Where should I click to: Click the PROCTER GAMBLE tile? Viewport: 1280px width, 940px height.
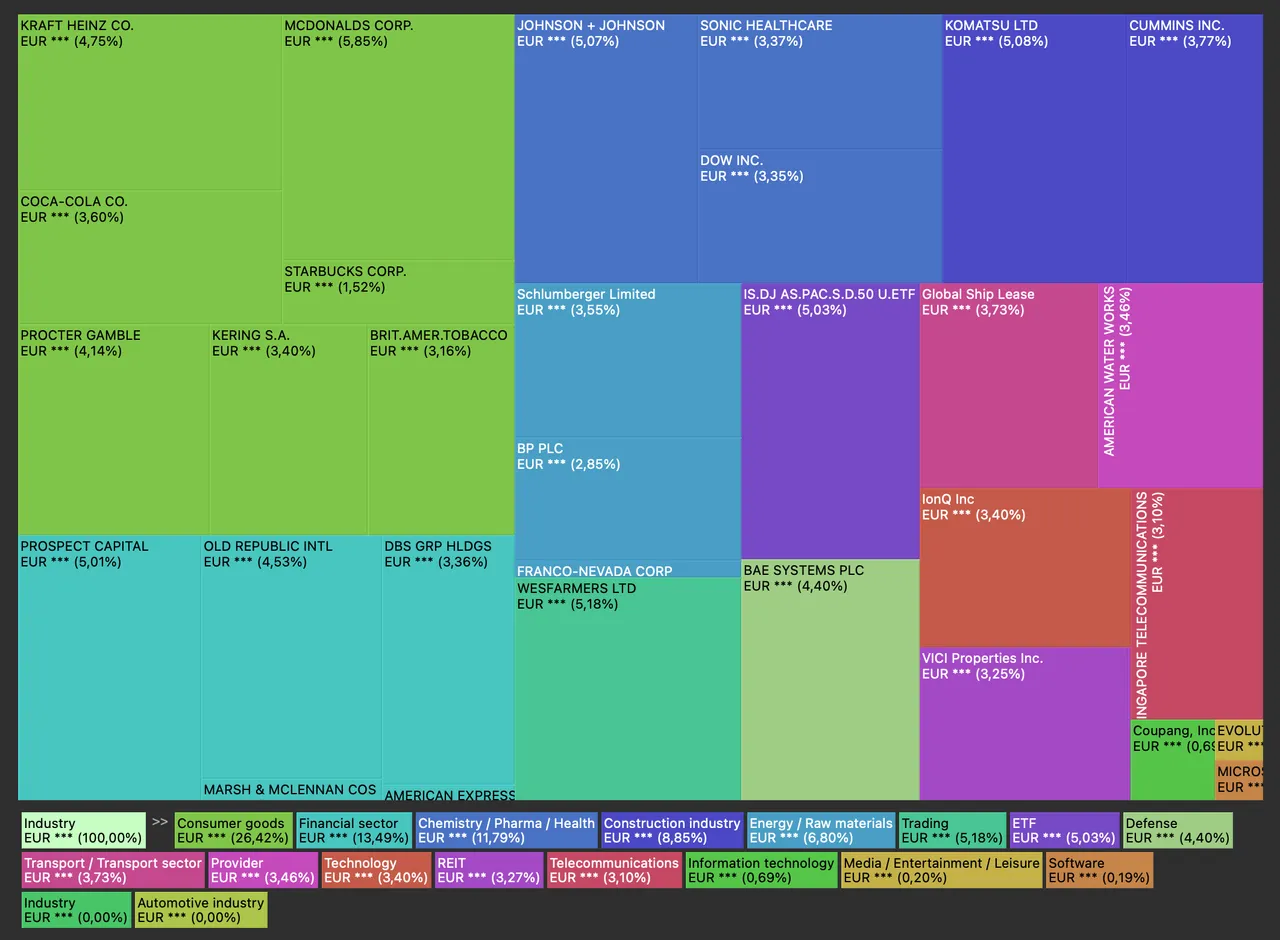coord(114,429)
